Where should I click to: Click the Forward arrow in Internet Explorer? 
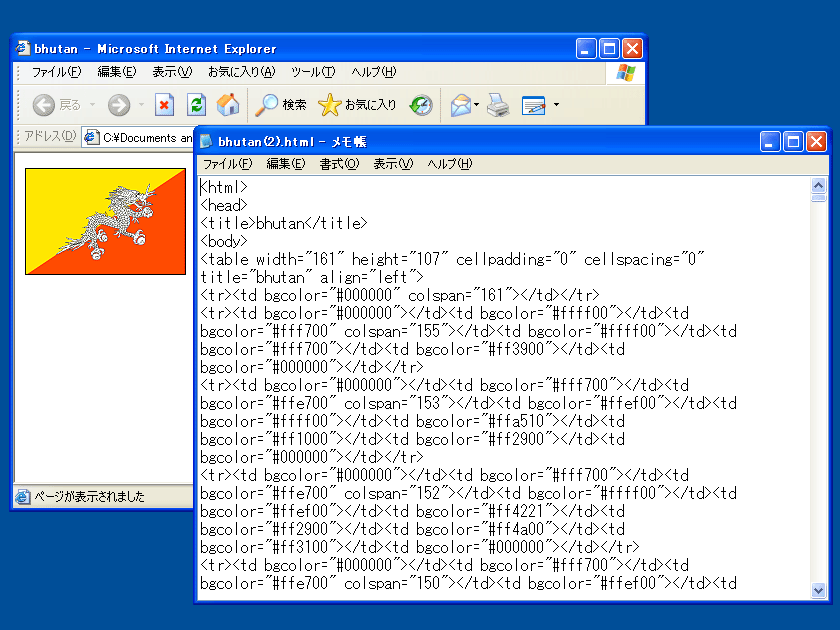coord(119,105)
